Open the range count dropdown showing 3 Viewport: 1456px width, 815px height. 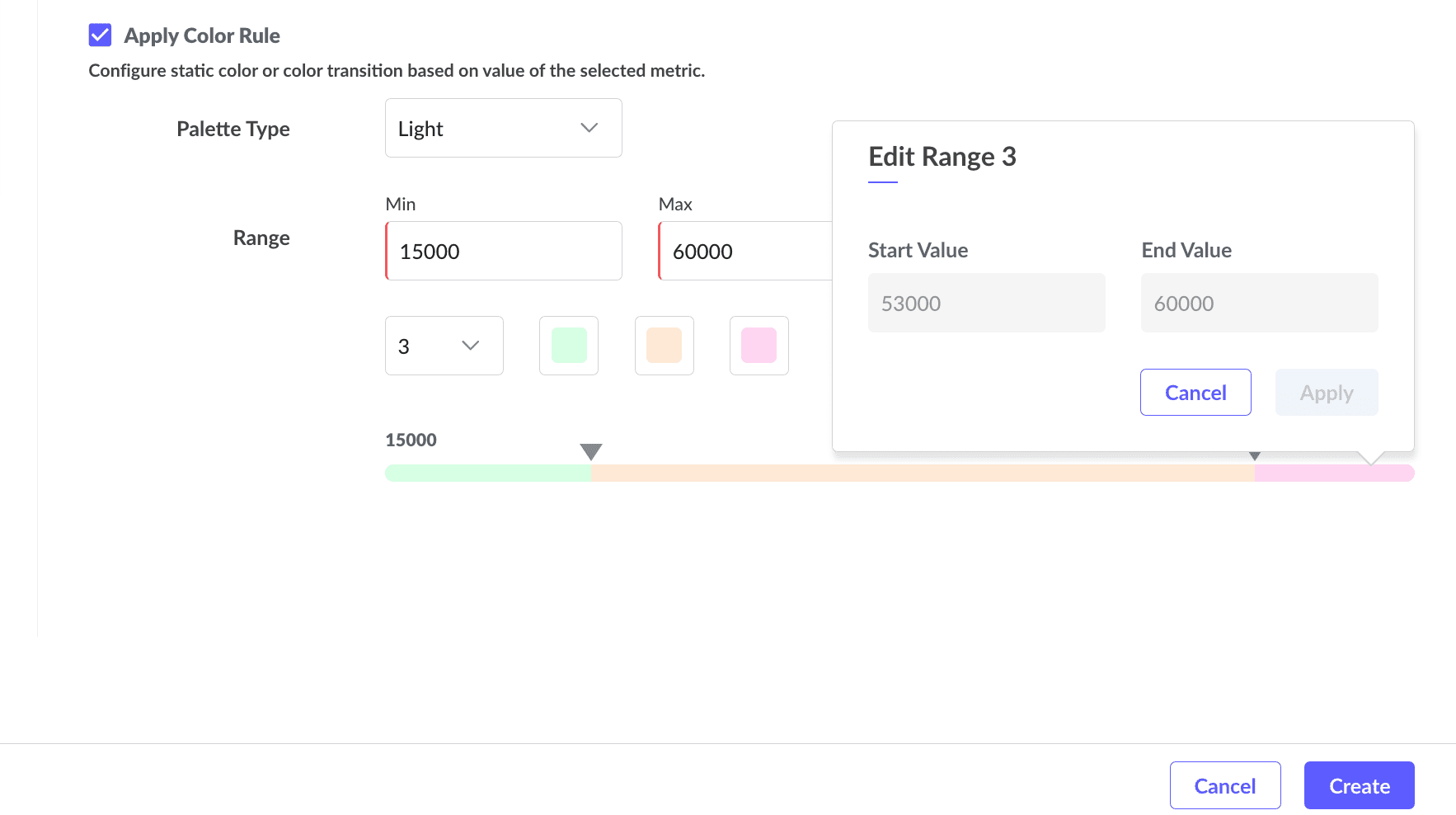coord(444,346)
